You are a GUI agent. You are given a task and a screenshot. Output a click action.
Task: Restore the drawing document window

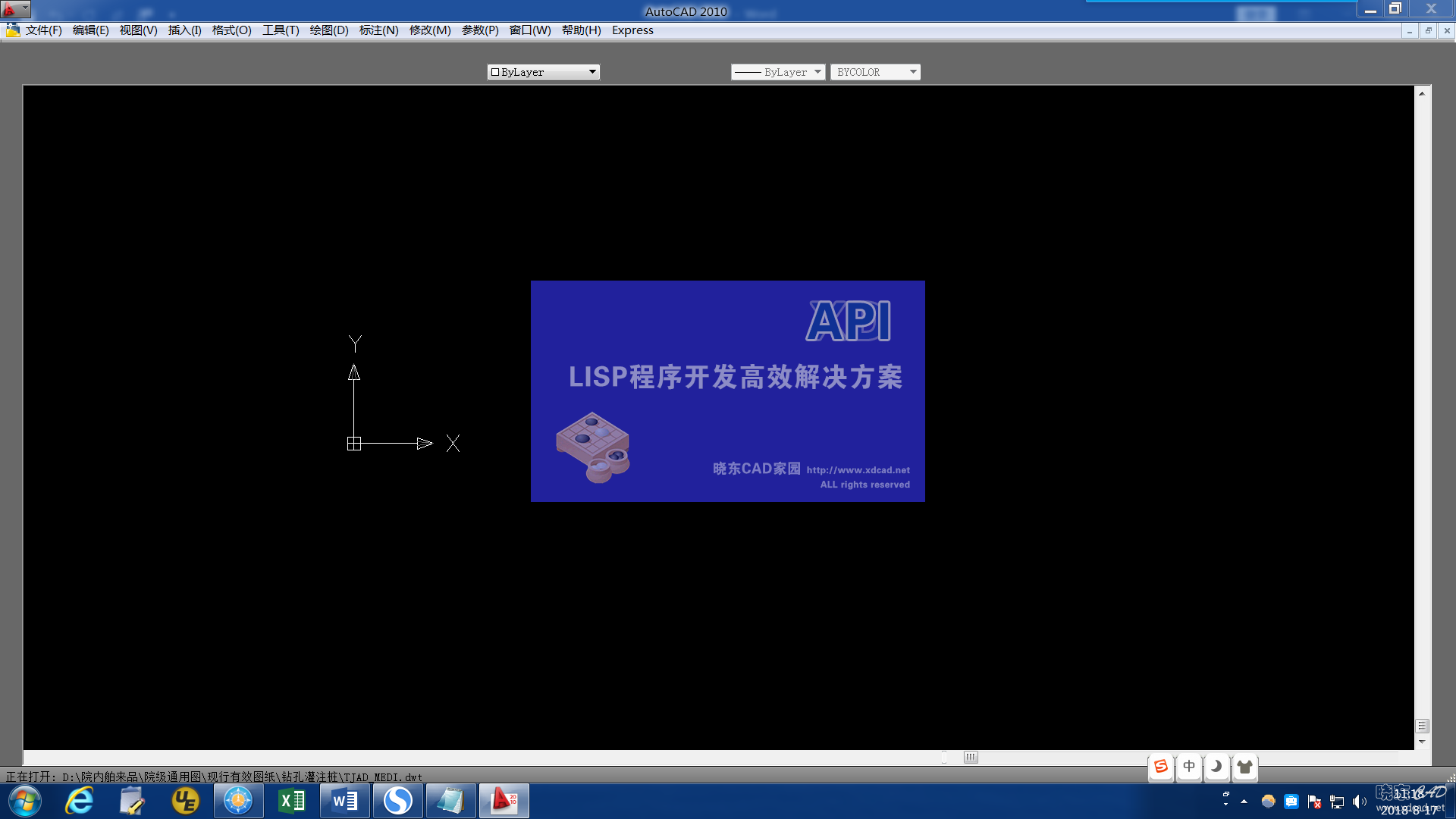pos(1428,31)
